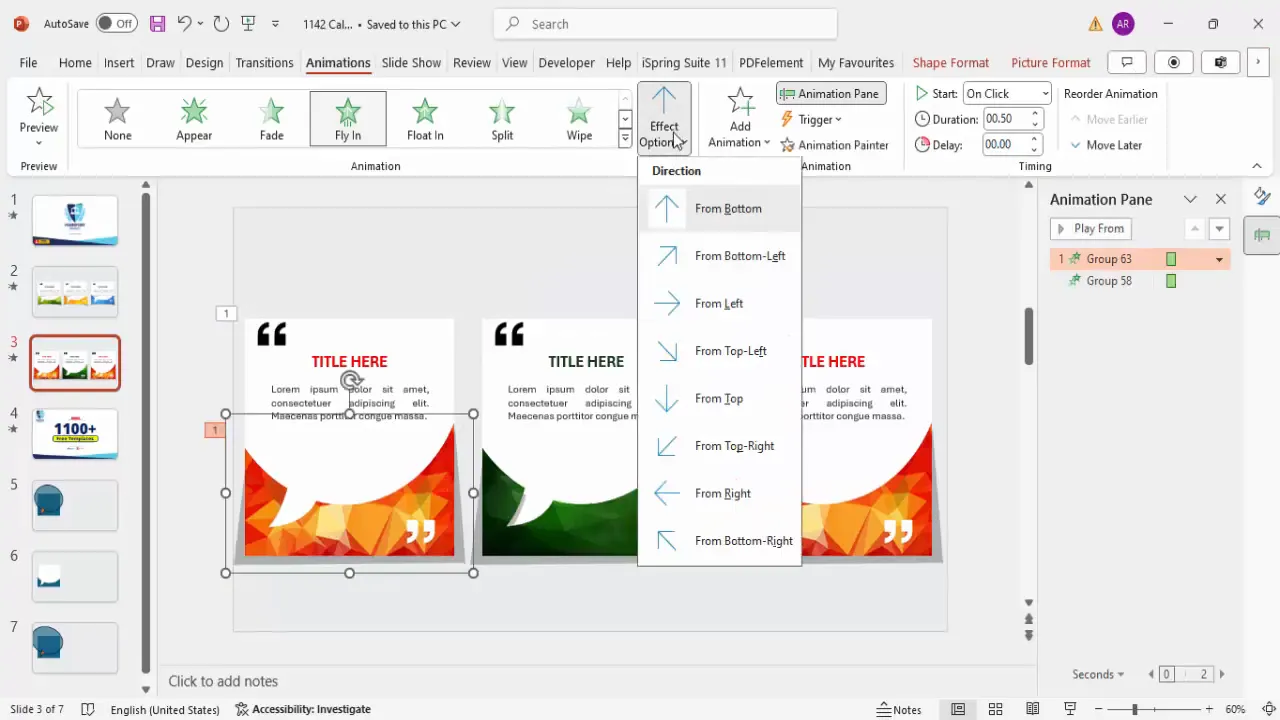The height and width of the screenshot is (720, 1280).
Task: Select the Split animation effect
Action: 502,118
